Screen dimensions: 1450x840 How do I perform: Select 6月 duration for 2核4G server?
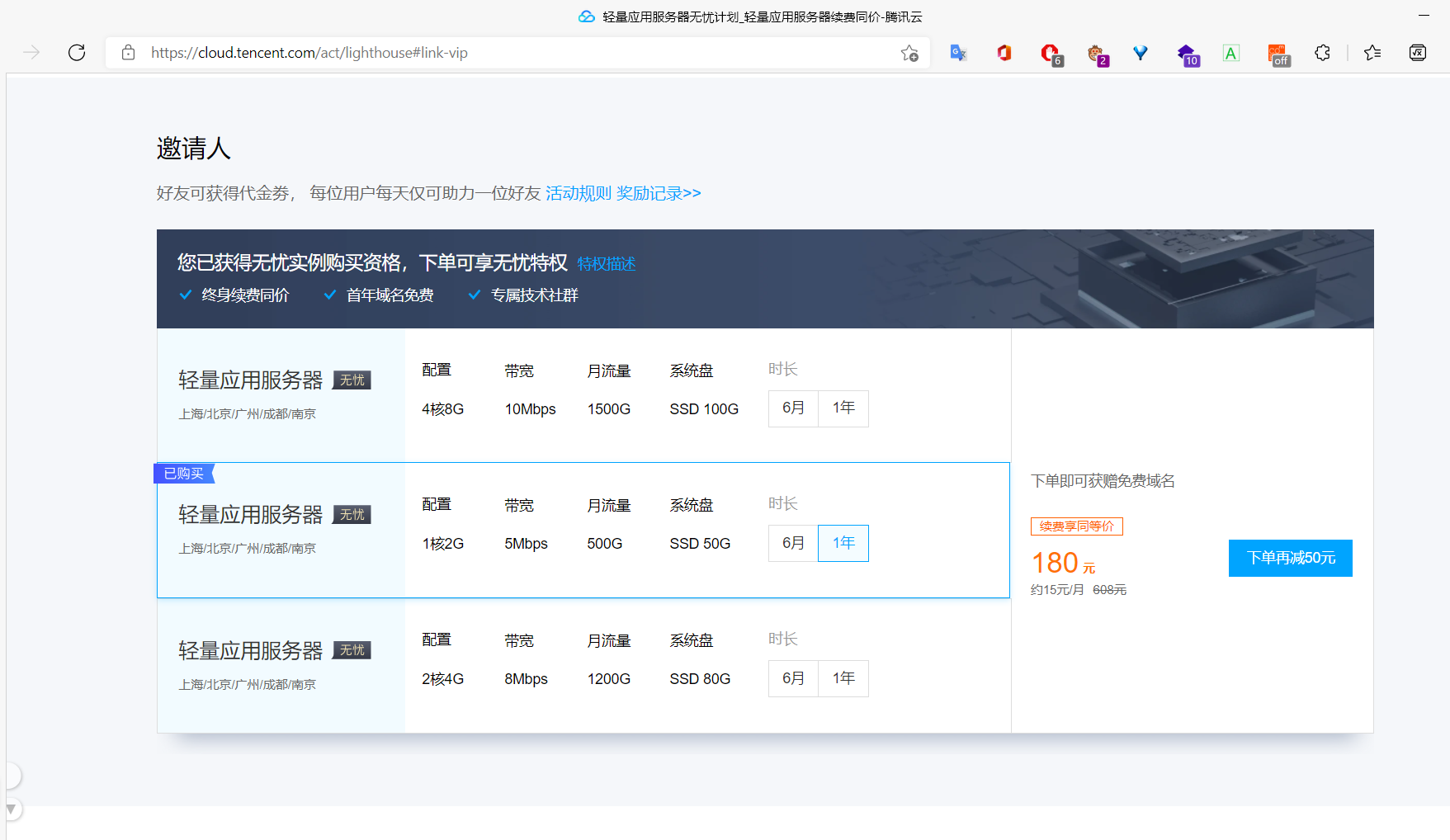tap(793, 678)
